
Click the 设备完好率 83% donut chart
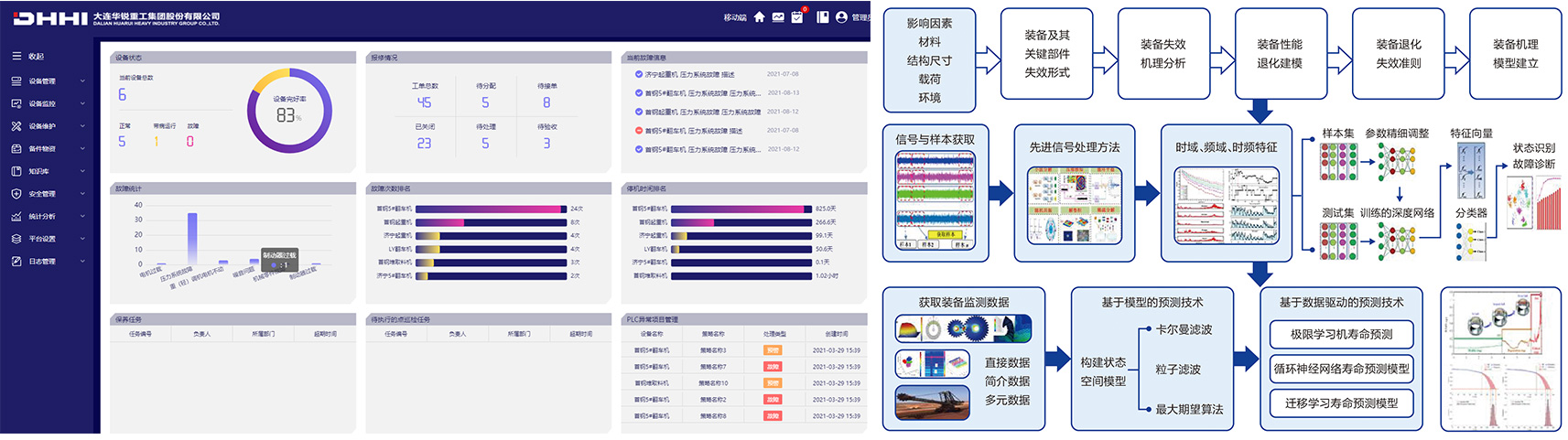[x=289, y=111]
